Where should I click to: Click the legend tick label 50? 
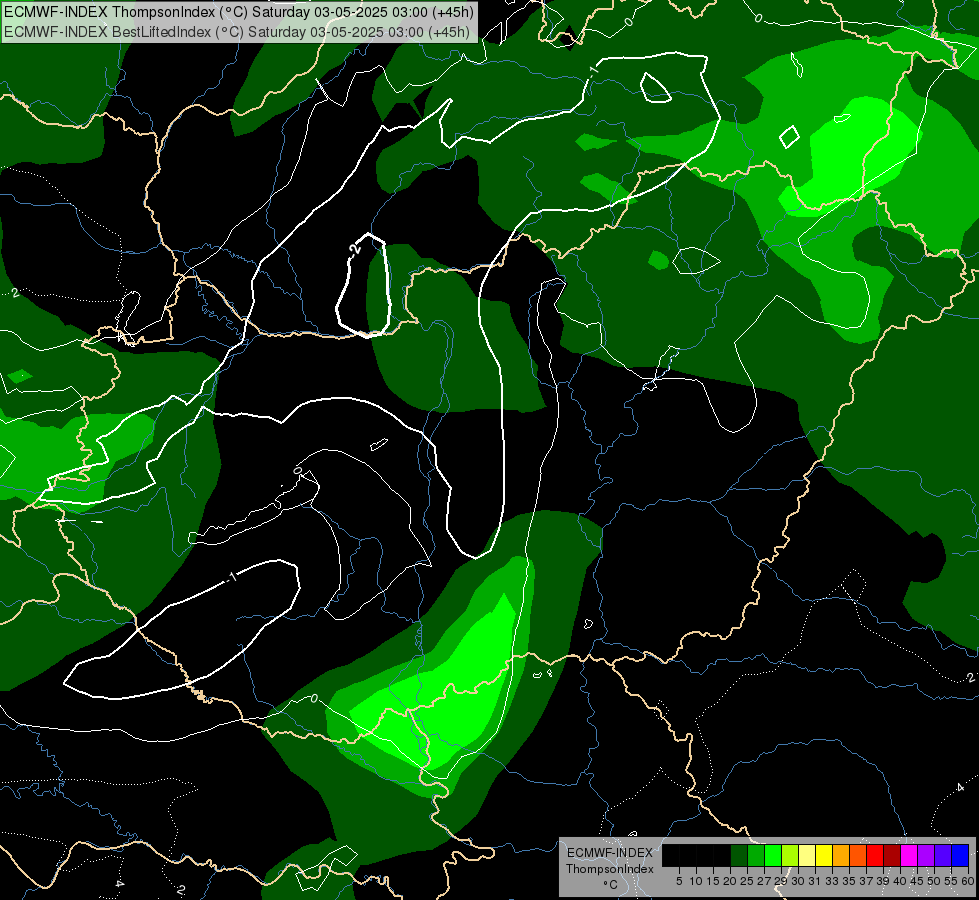click(934, 881)
